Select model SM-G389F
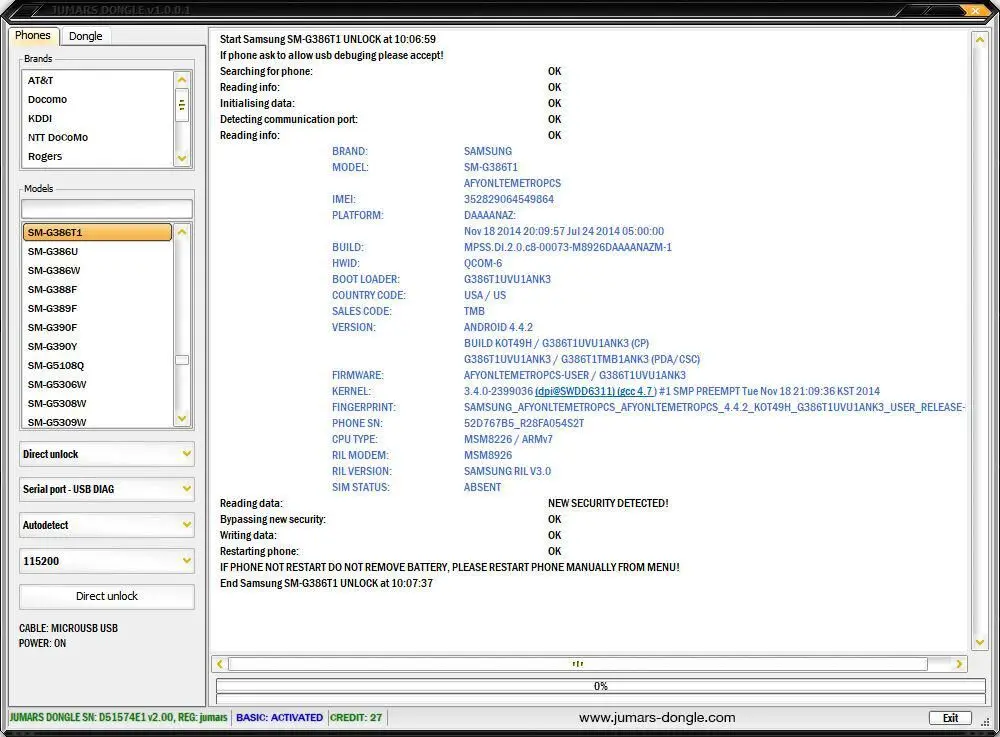The height and width of the screenshot is (737, 1000). (x=97, y=309)
